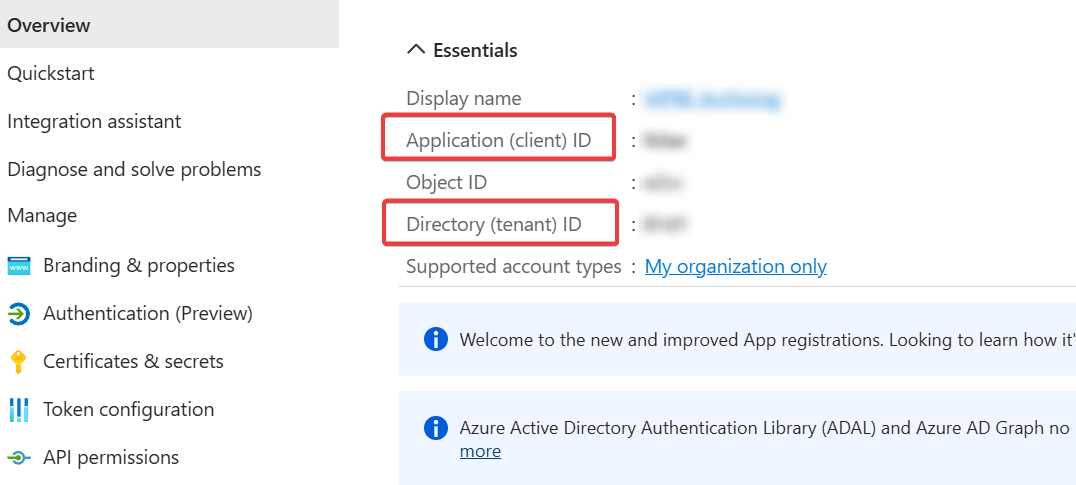Click the Display name label
The height and width of the screenshot is (485, 1076).
464,98
